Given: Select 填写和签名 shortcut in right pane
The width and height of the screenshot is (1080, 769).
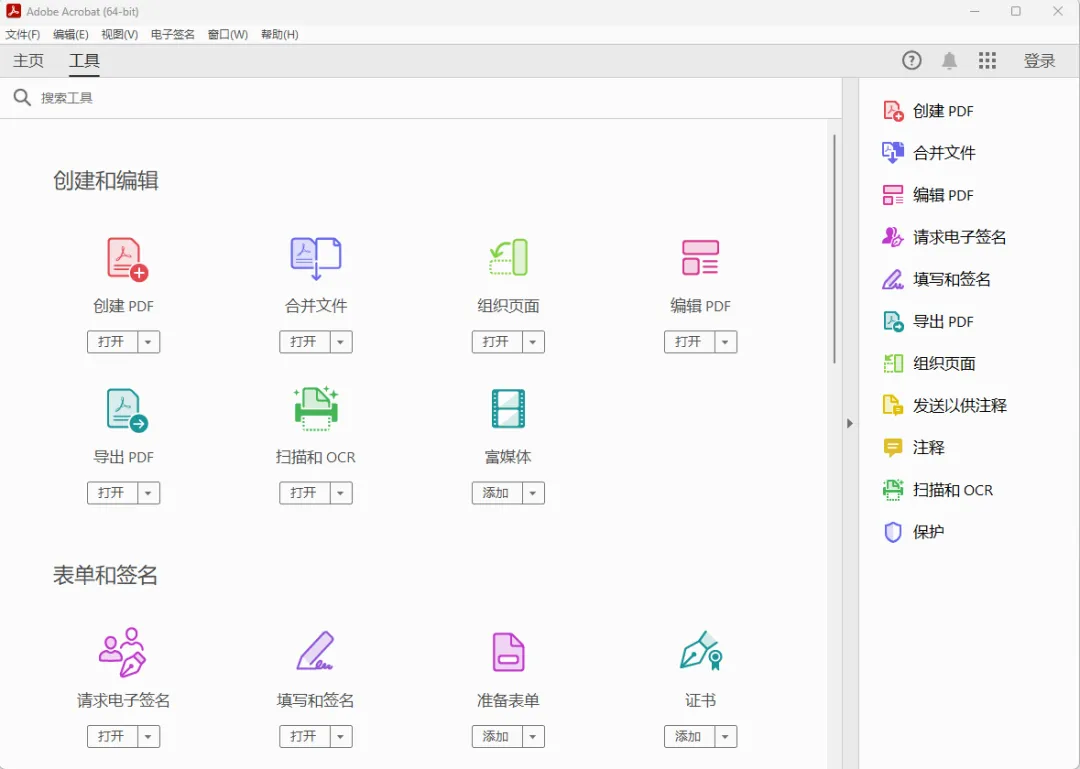Looking at the screenshot, I should 936,279.
